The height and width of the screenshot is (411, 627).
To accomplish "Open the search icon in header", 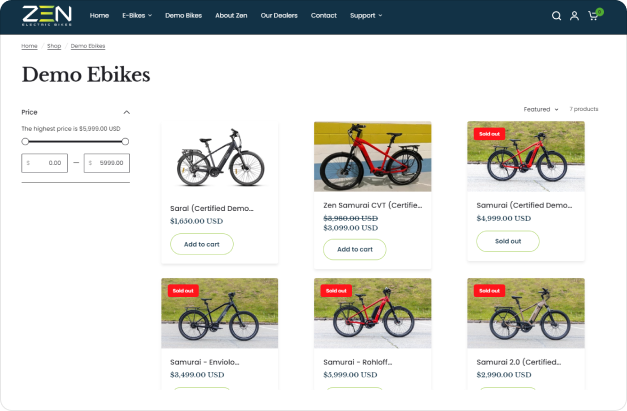I will [x=556, y=16].
